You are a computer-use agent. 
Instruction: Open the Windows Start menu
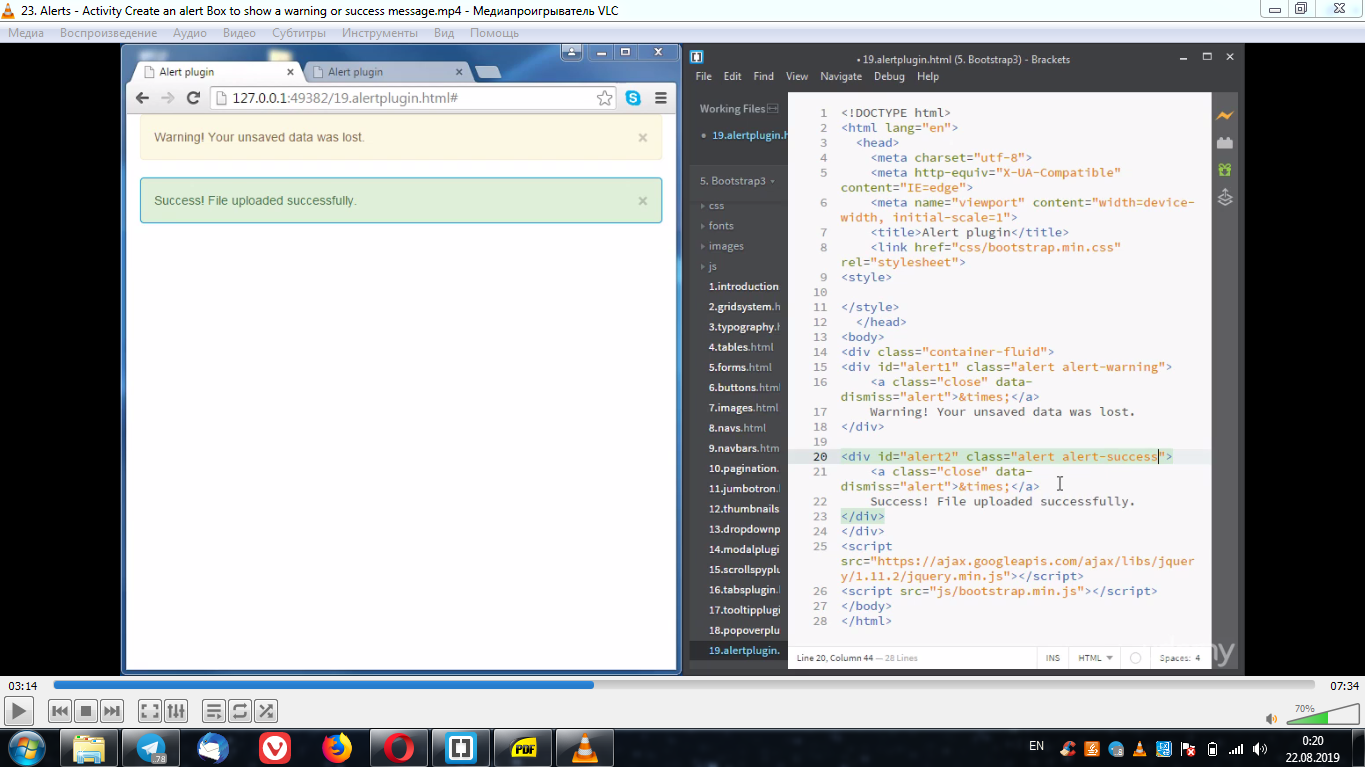pos(25,747)
